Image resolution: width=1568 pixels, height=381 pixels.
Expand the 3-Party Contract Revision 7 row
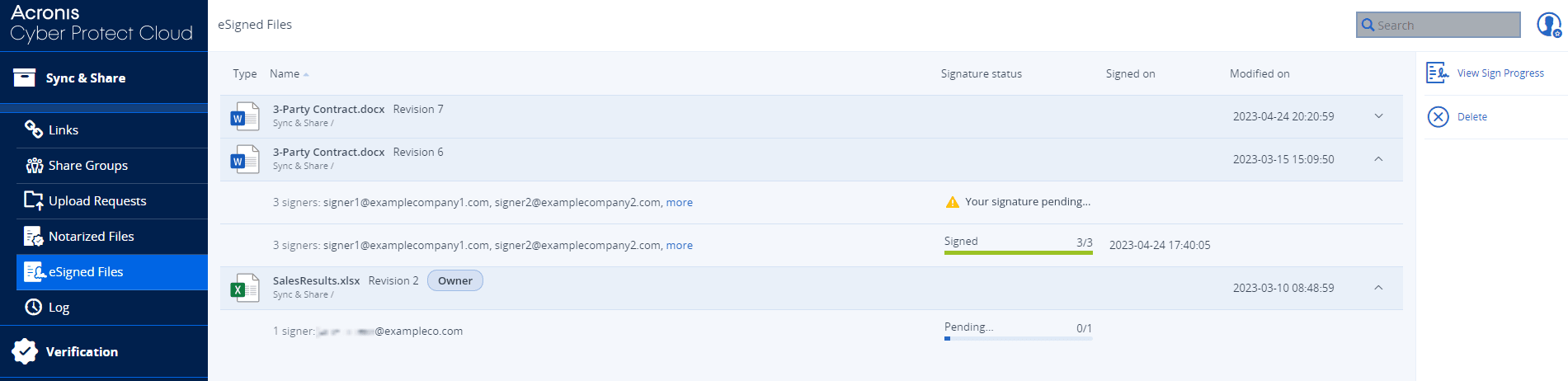(1378, 116)
